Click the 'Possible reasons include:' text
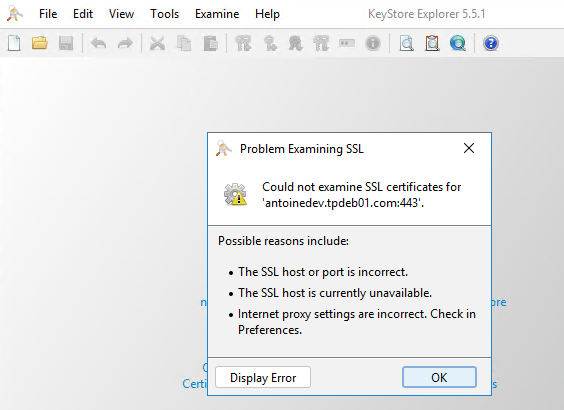 [x=283, y=241]
